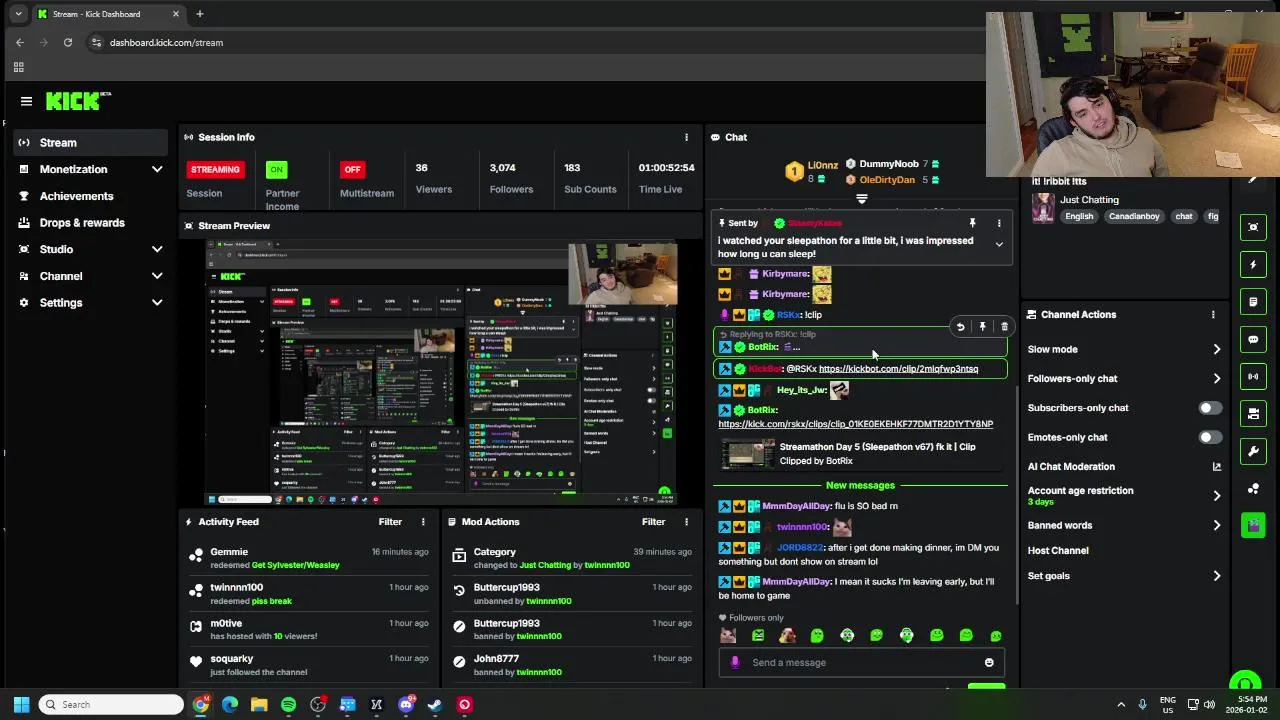Select Stream in left navigation

click(x=90, y=143)
